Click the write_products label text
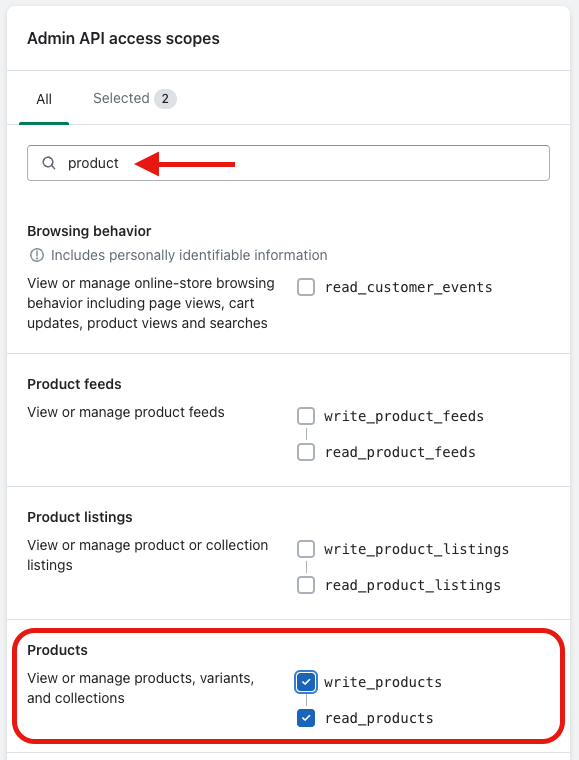This screenshot has height=760, width=579. point(383,682)
